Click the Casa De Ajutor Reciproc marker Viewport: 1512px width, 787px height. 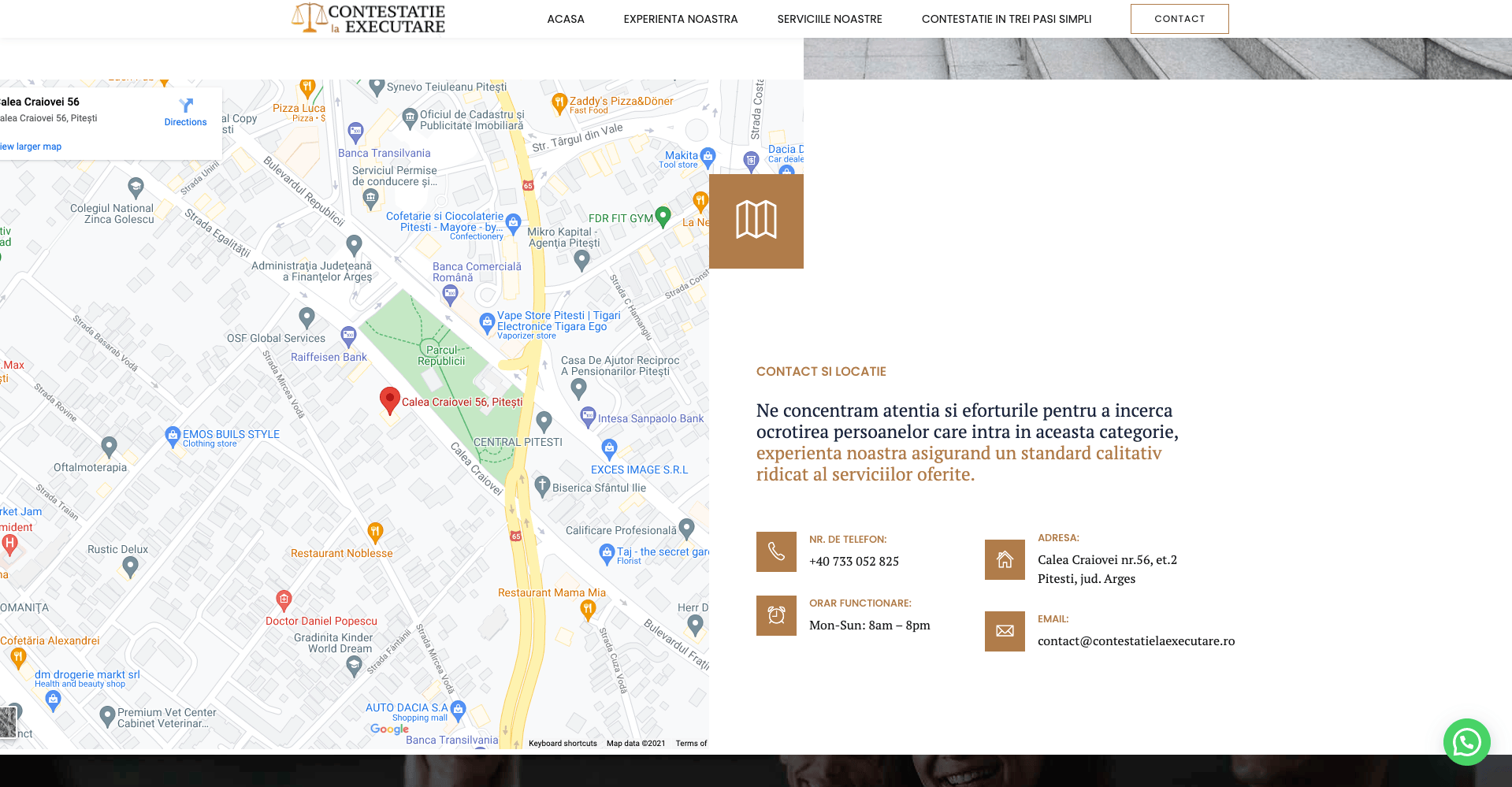coord(579,388)
